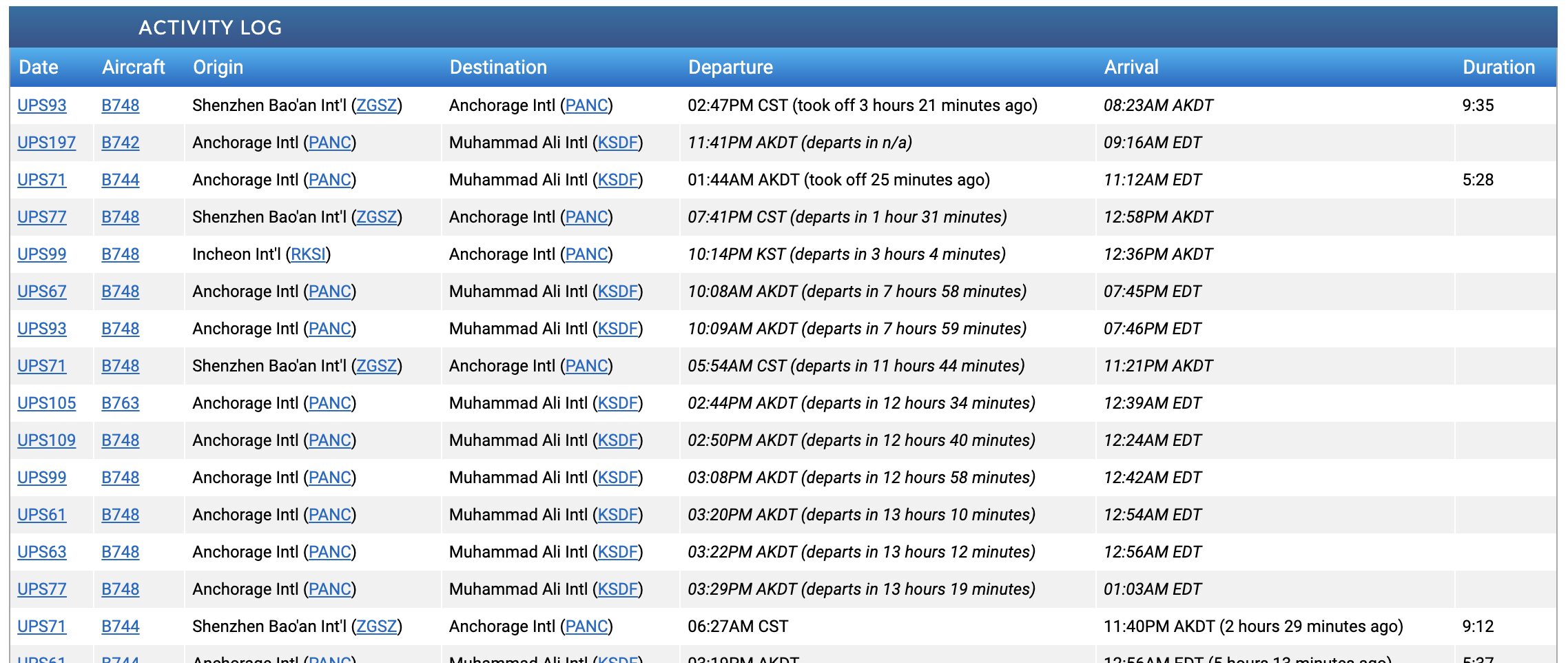Click B748 aircraft link in Incheon row

pos(120,254)
